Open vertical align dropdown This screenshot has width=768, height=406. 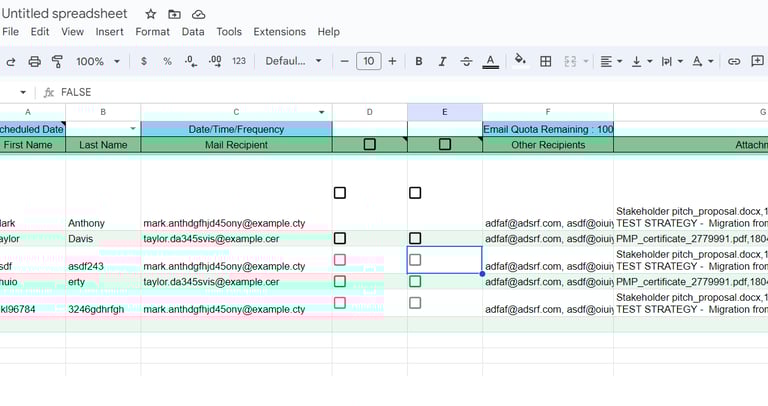point(642,61)
